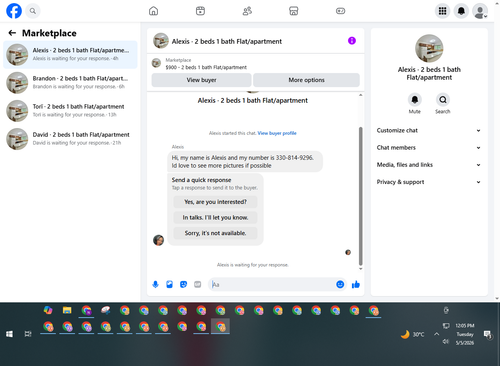Open the David conversation
This screenshot has width=500, height=366.
point(70,139)
